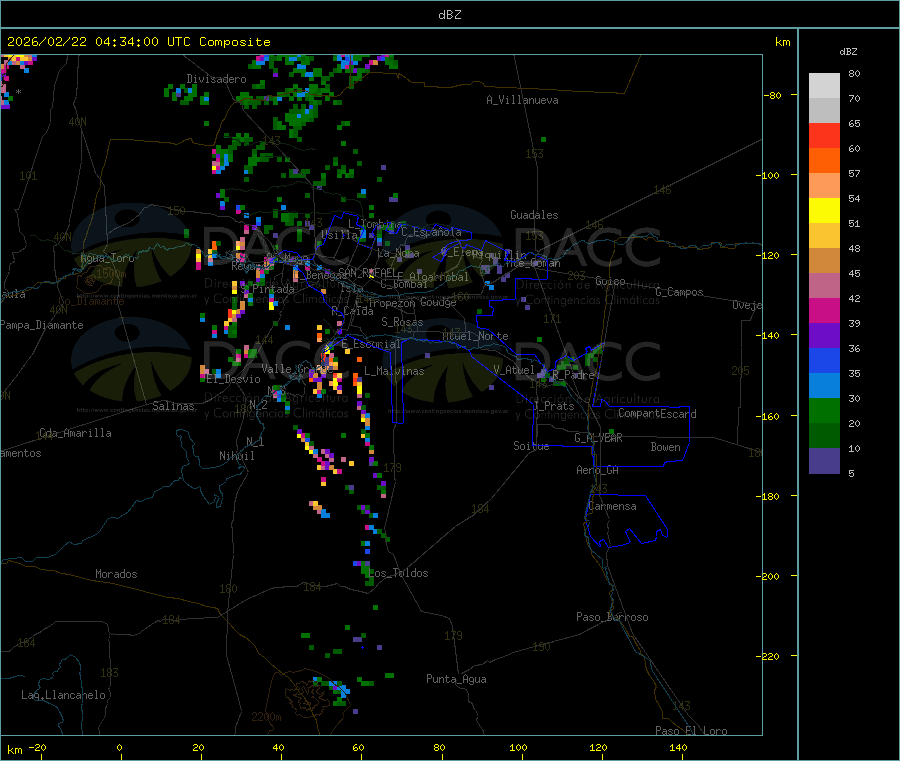Select the Soitue place label

[531, 446]
